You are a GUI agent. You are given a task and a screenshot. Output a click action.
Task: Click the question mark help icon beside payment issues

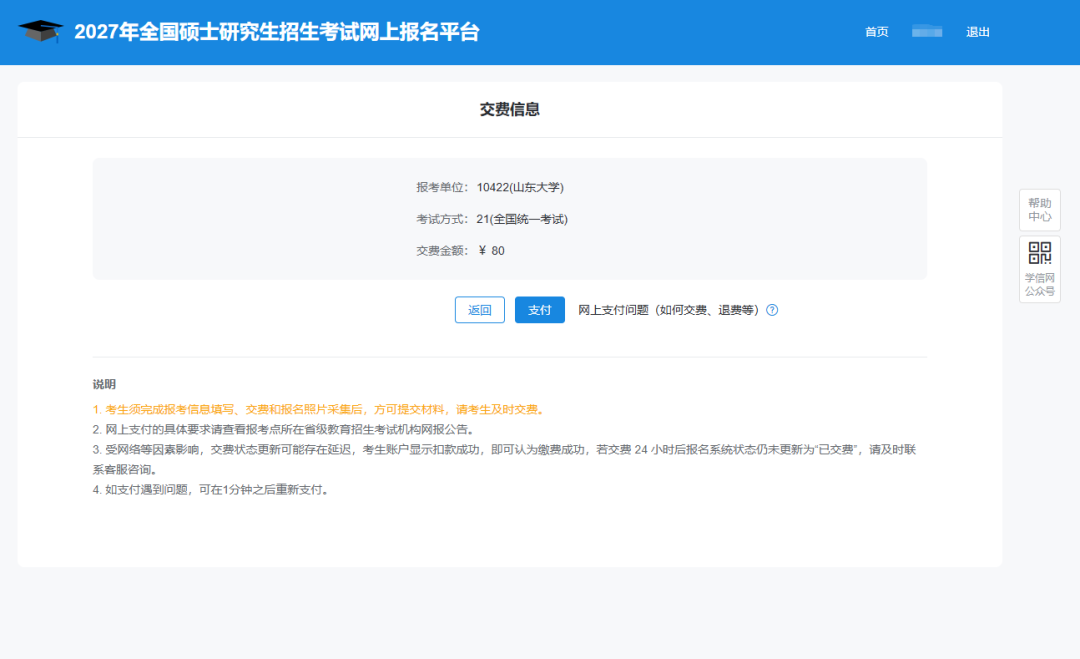(x=772, y=310)
